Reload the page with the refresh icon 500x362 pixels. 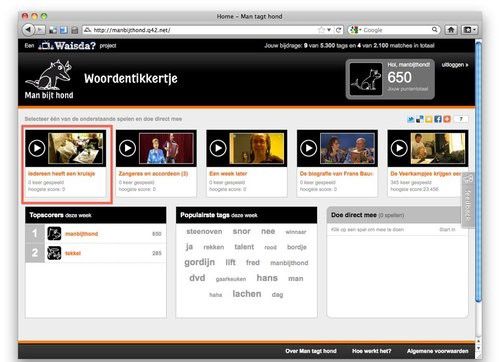[x=339, y=30]
